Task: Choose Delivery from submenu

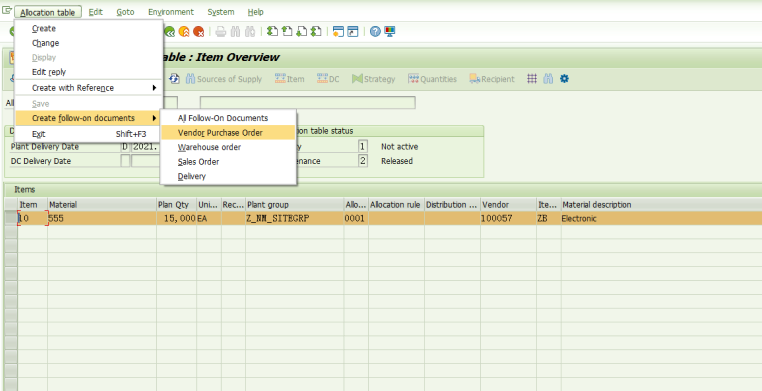Action: coord(228,176)
